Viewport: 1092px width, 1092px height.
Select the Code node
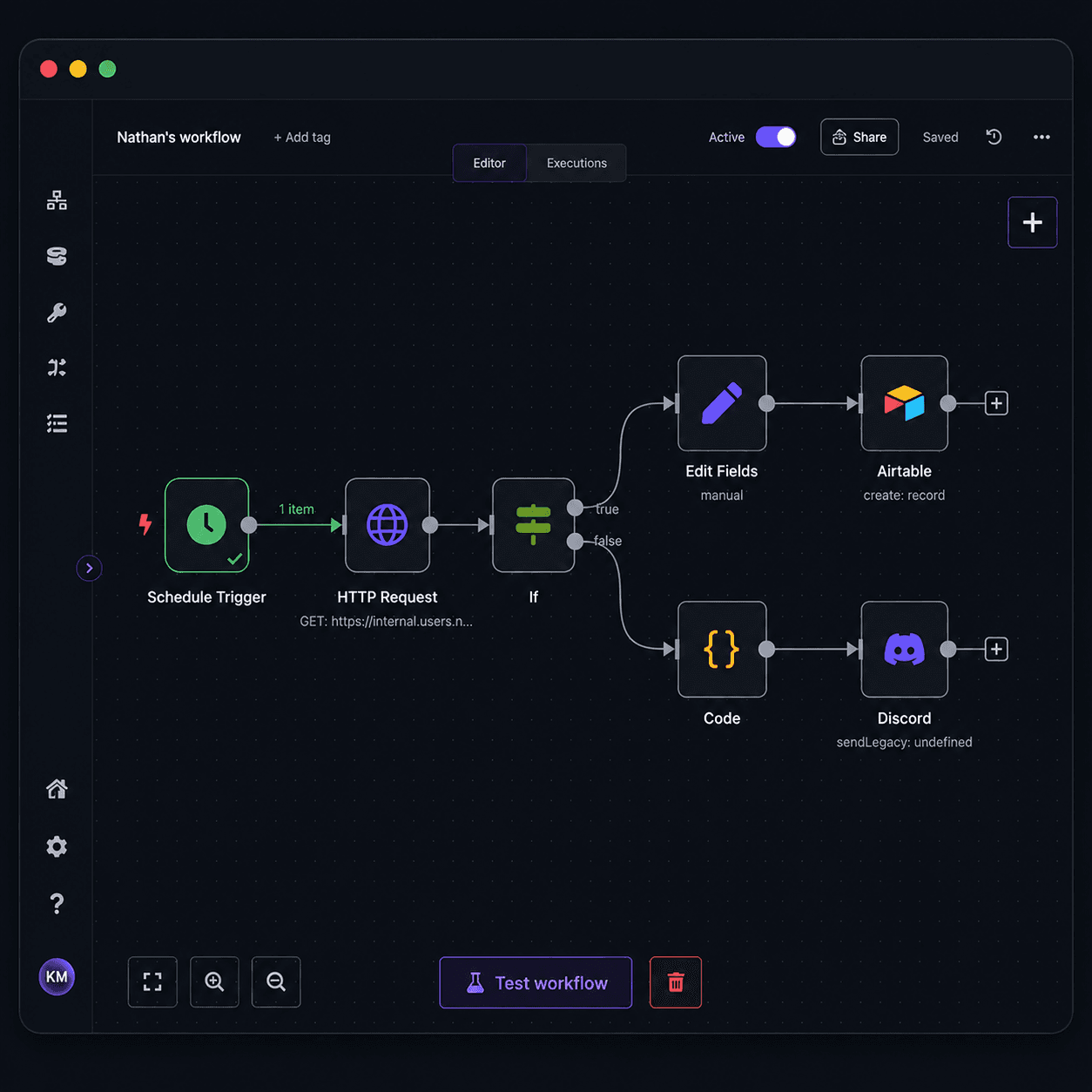[x=722, y=650]
